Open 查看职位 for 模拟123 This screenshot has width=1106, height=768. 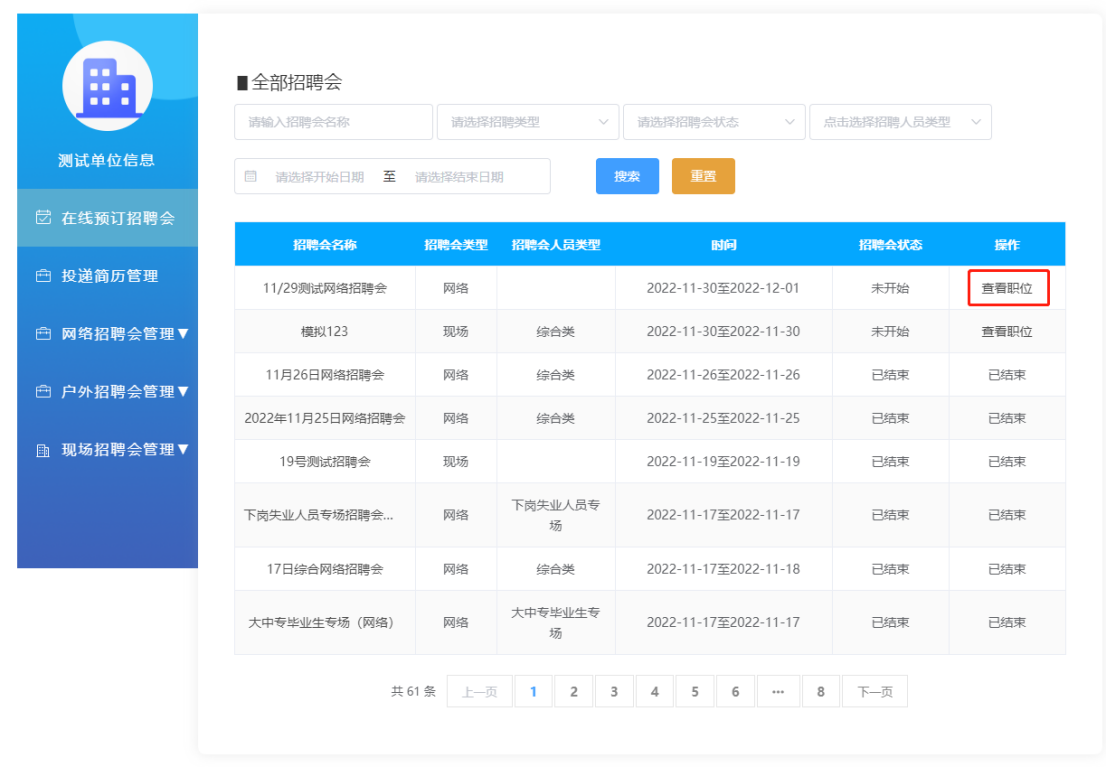[1008, 331]
